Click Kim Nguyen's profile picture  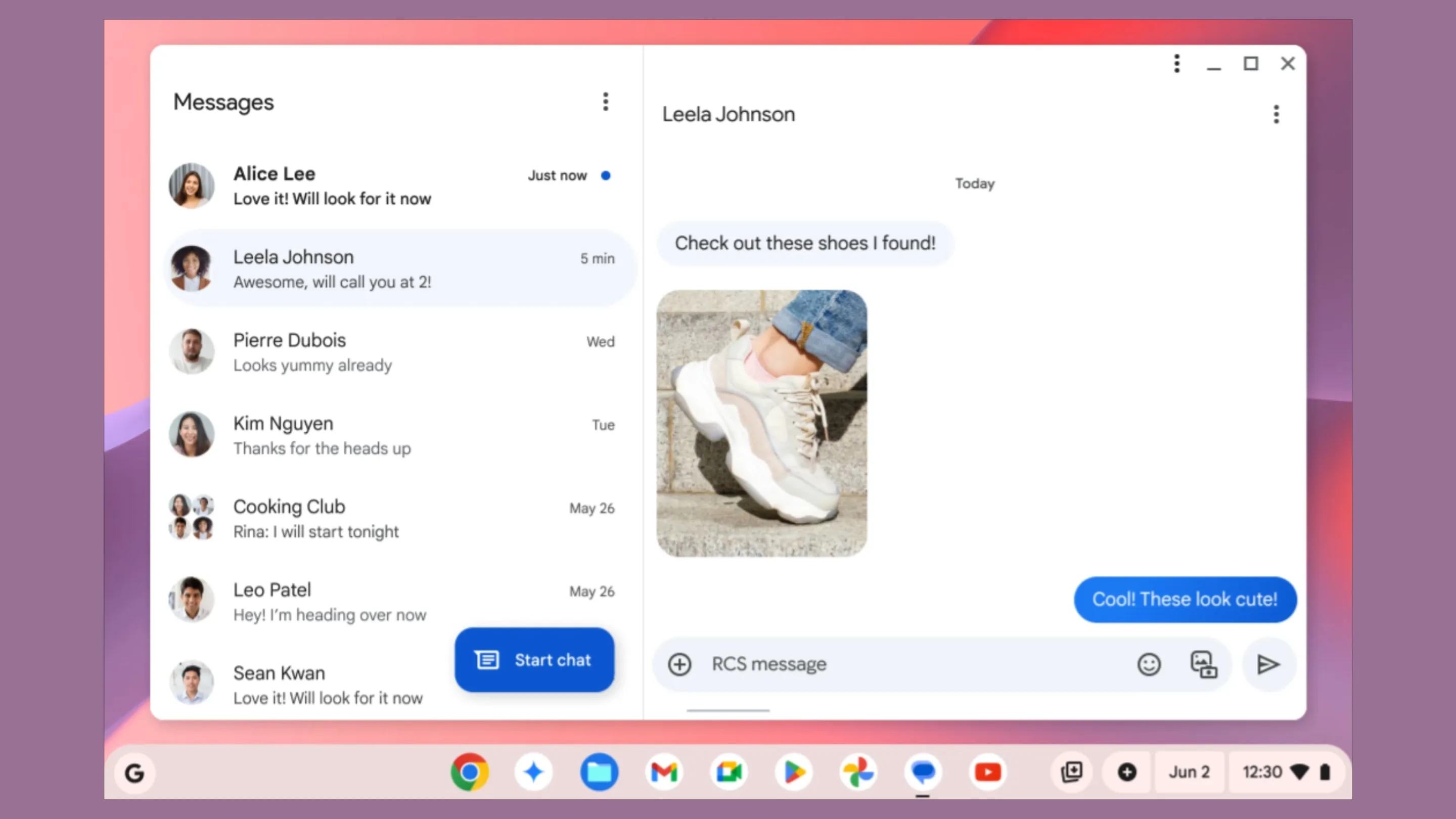pos(192,435)
